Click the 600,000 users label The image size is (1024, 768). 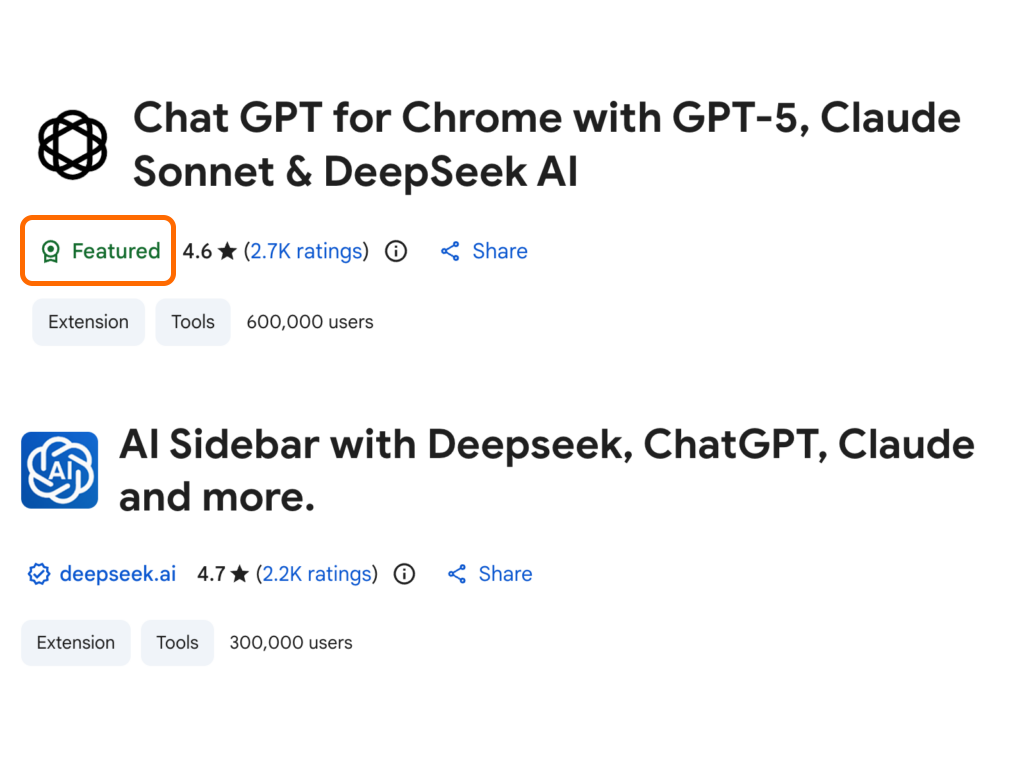309,322
